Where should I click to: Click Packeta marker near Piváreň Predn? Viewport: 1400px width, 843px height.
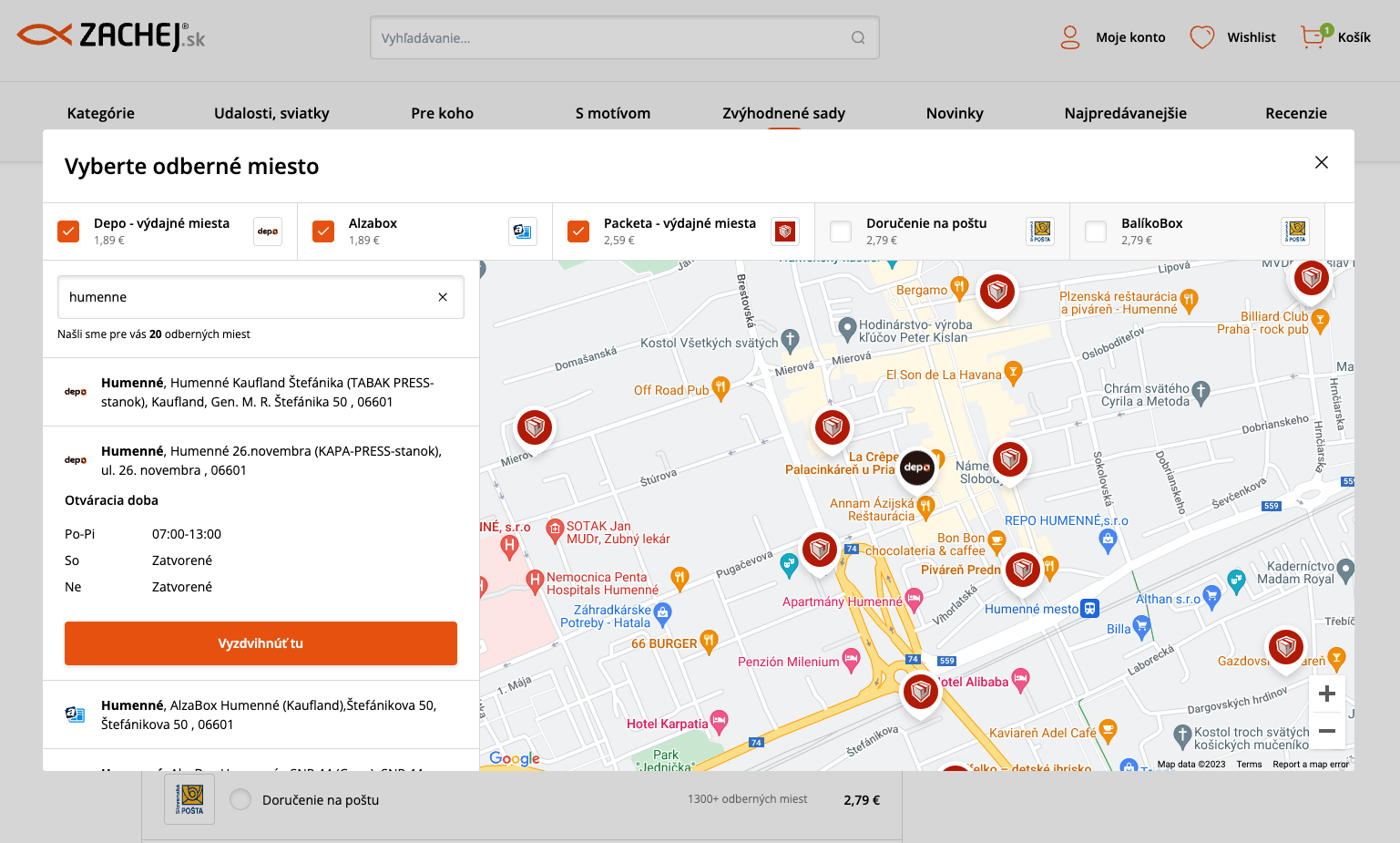click(1023, 570)
